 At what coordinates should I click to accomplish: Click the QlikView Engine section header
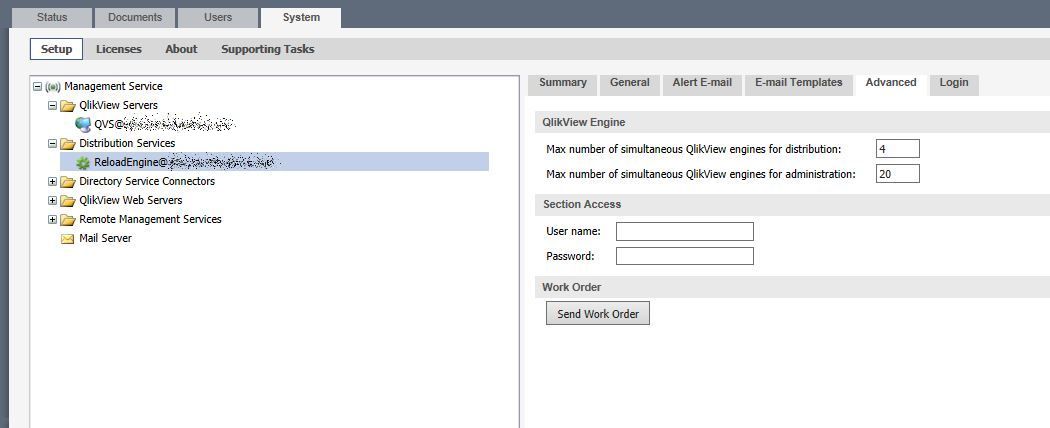pos(792,123)
